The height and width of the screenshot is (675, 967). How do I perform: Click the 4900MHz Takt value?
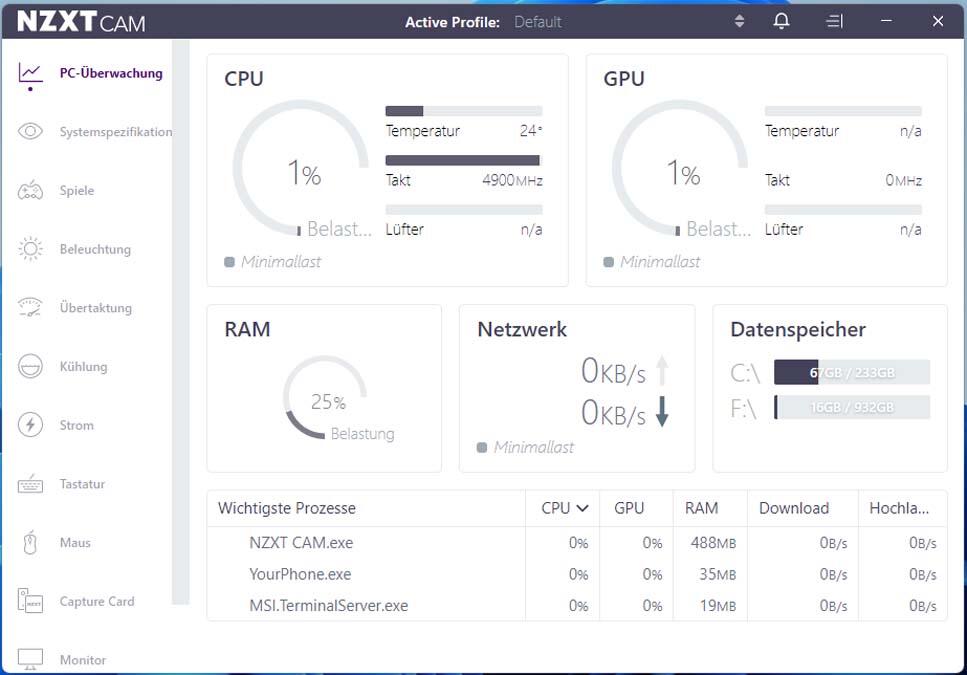512,180
